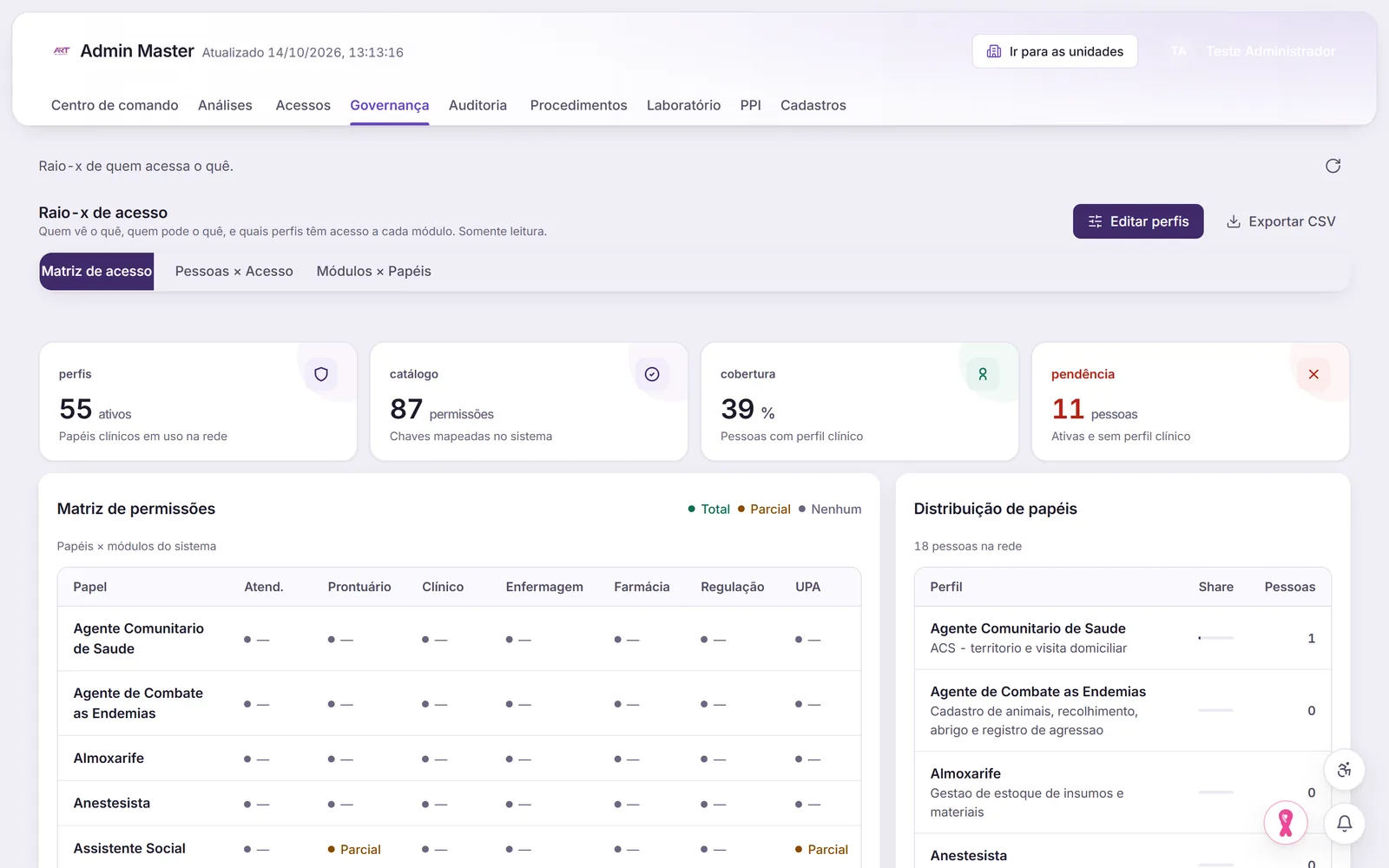Open the notifications bell button
Image resolution: width=1389 pixels, height=868 pixels.
point(1344,823)
